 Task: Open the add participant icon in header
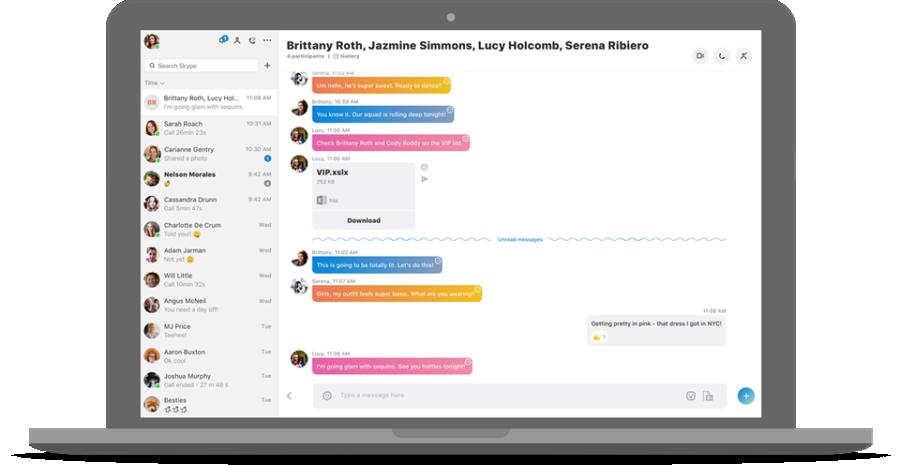744,56
